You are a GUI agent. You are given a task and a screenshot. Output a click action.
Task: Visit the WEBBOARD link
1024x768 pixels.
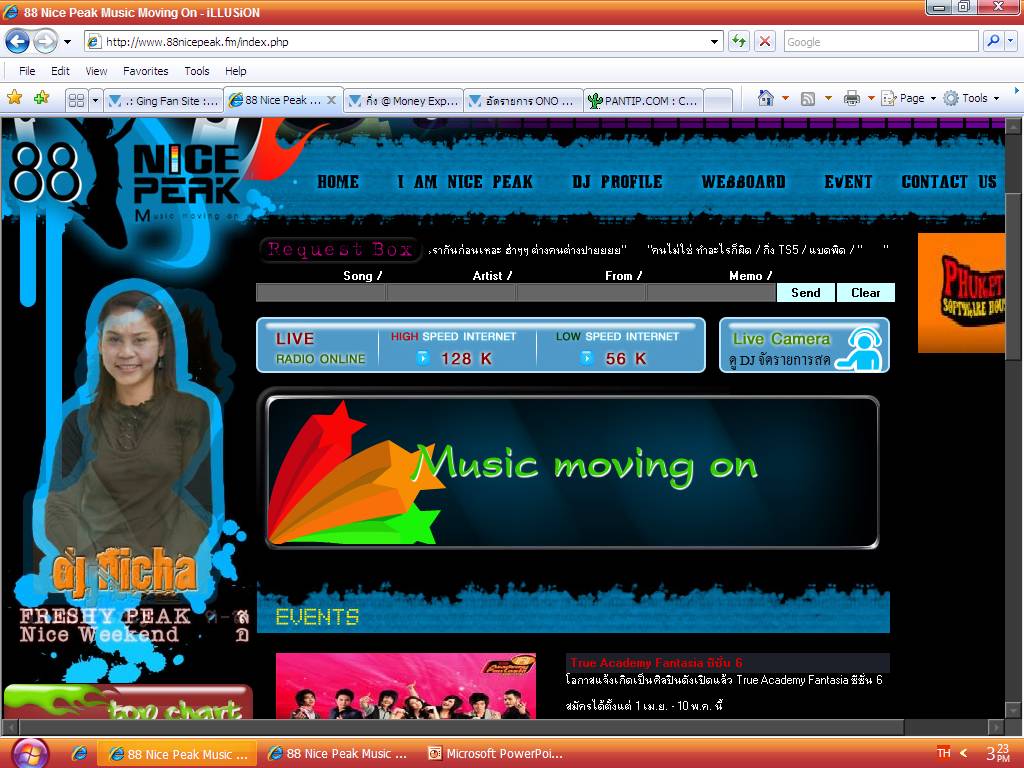[743, 182]
